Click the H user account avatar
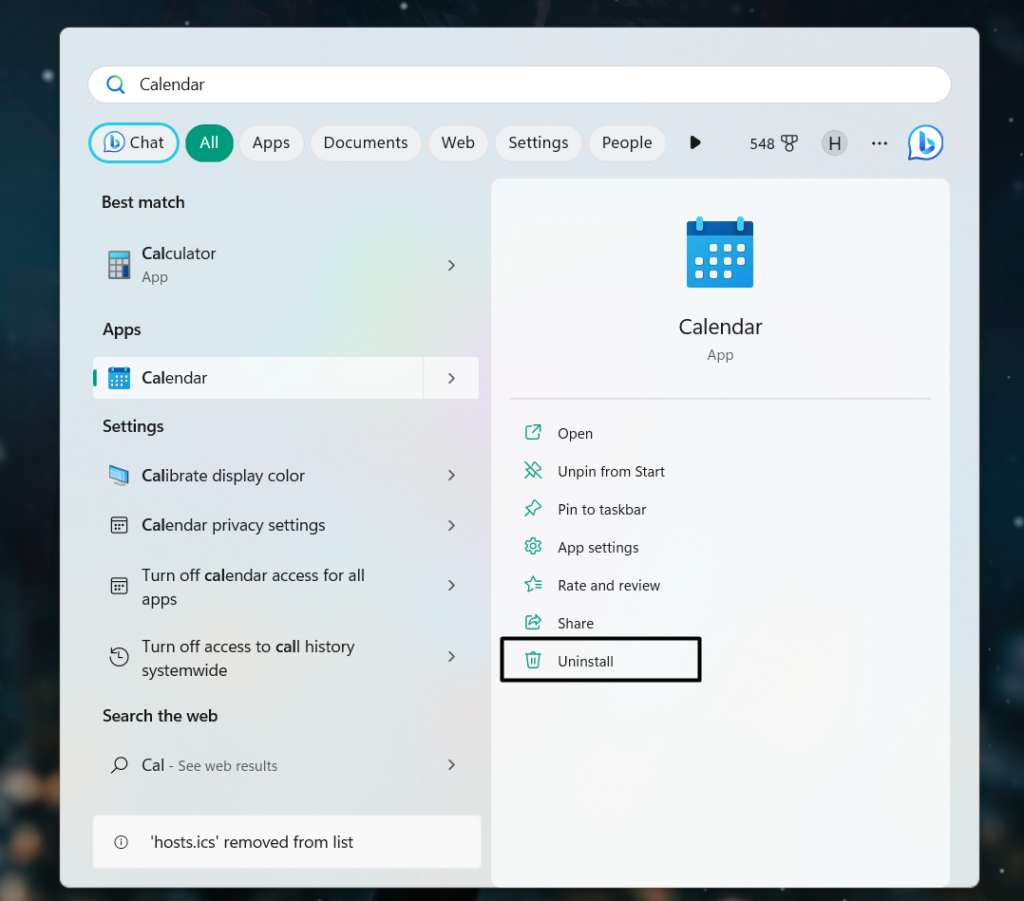This screenshot has width=1024, height=901. coord(833,143)
